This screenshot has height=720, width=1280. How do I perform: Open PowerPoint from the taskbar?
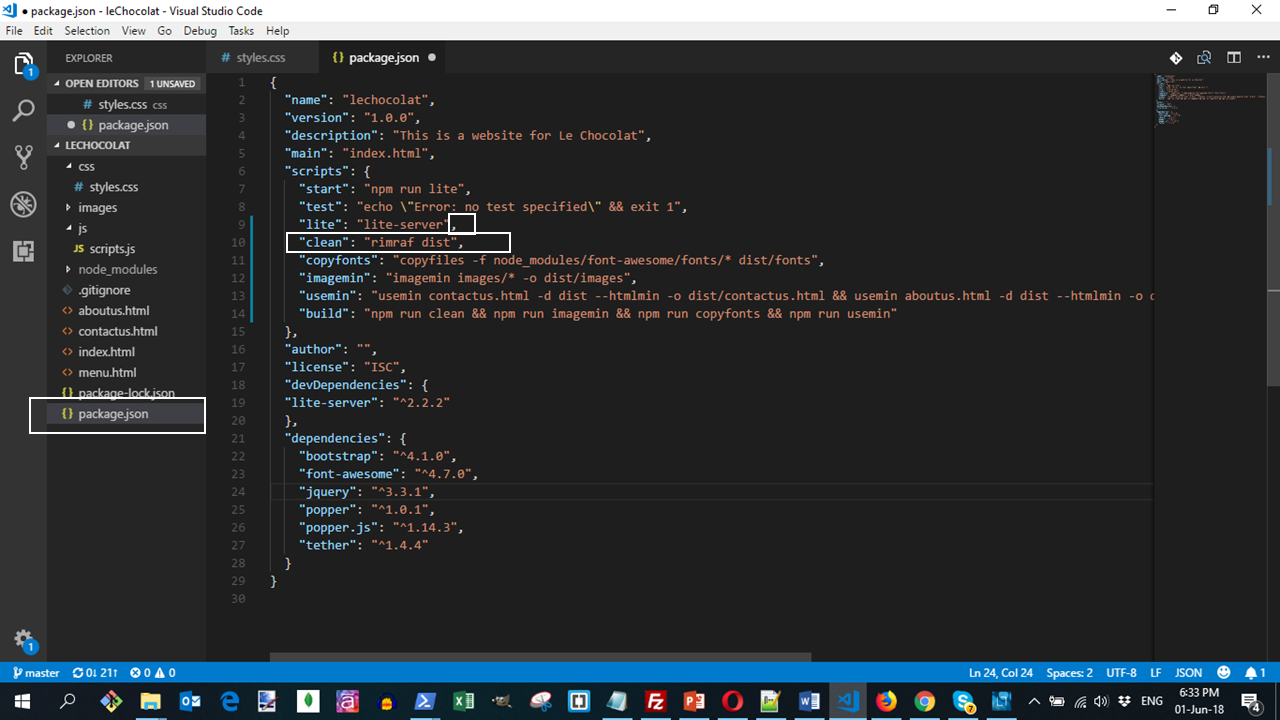click(x=694, y=701)
